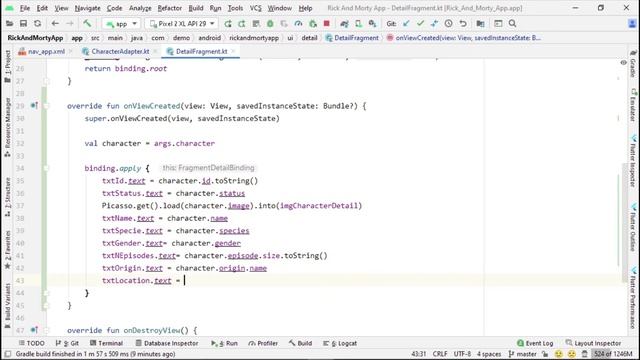Click the user account avatar icon

coord(632,24)
